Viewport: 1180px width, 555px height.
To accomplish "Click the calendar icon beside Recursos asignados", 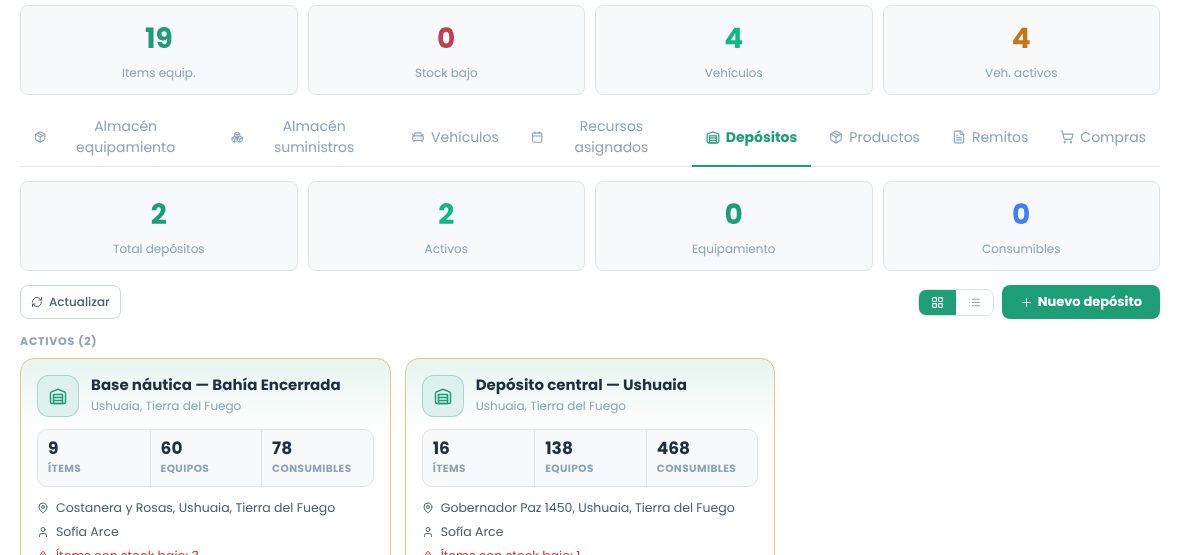I will (x=537, y=137).
